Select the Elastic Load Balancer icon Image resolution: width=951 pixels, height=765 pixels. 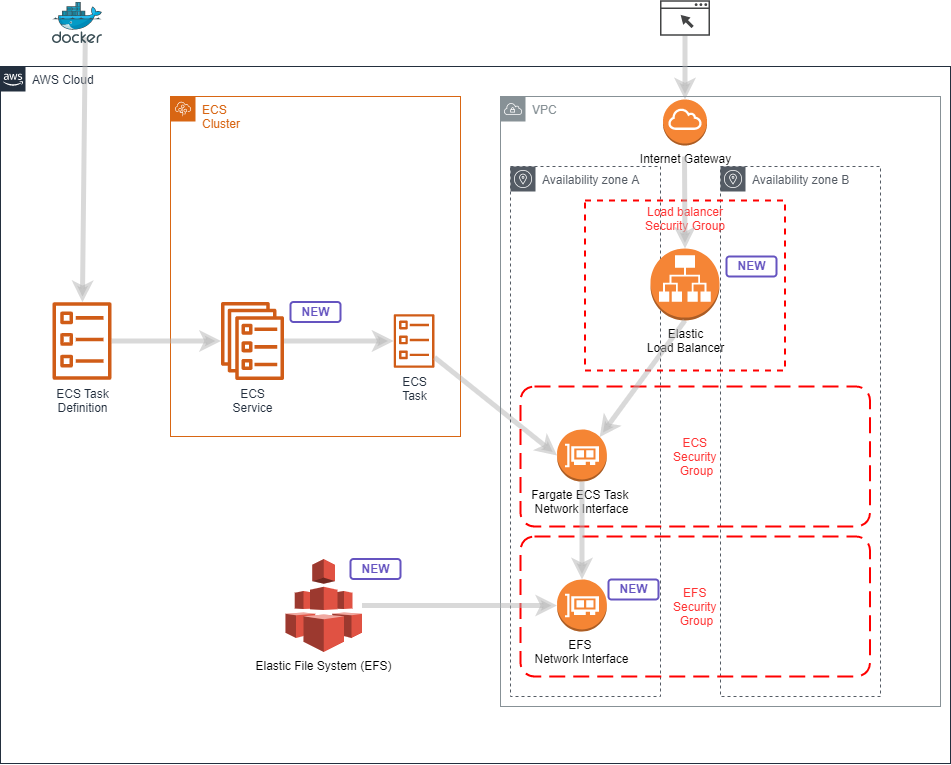[685, 285]
